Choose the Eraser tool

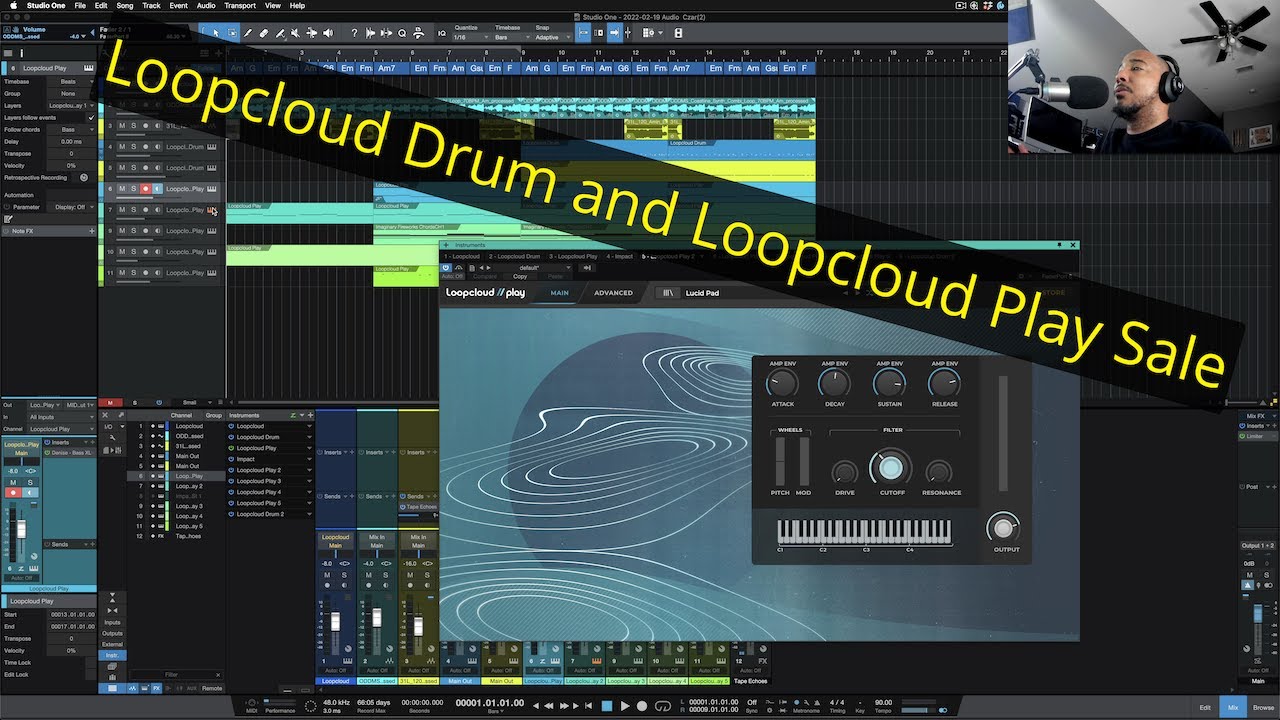(x=264, y=33)
